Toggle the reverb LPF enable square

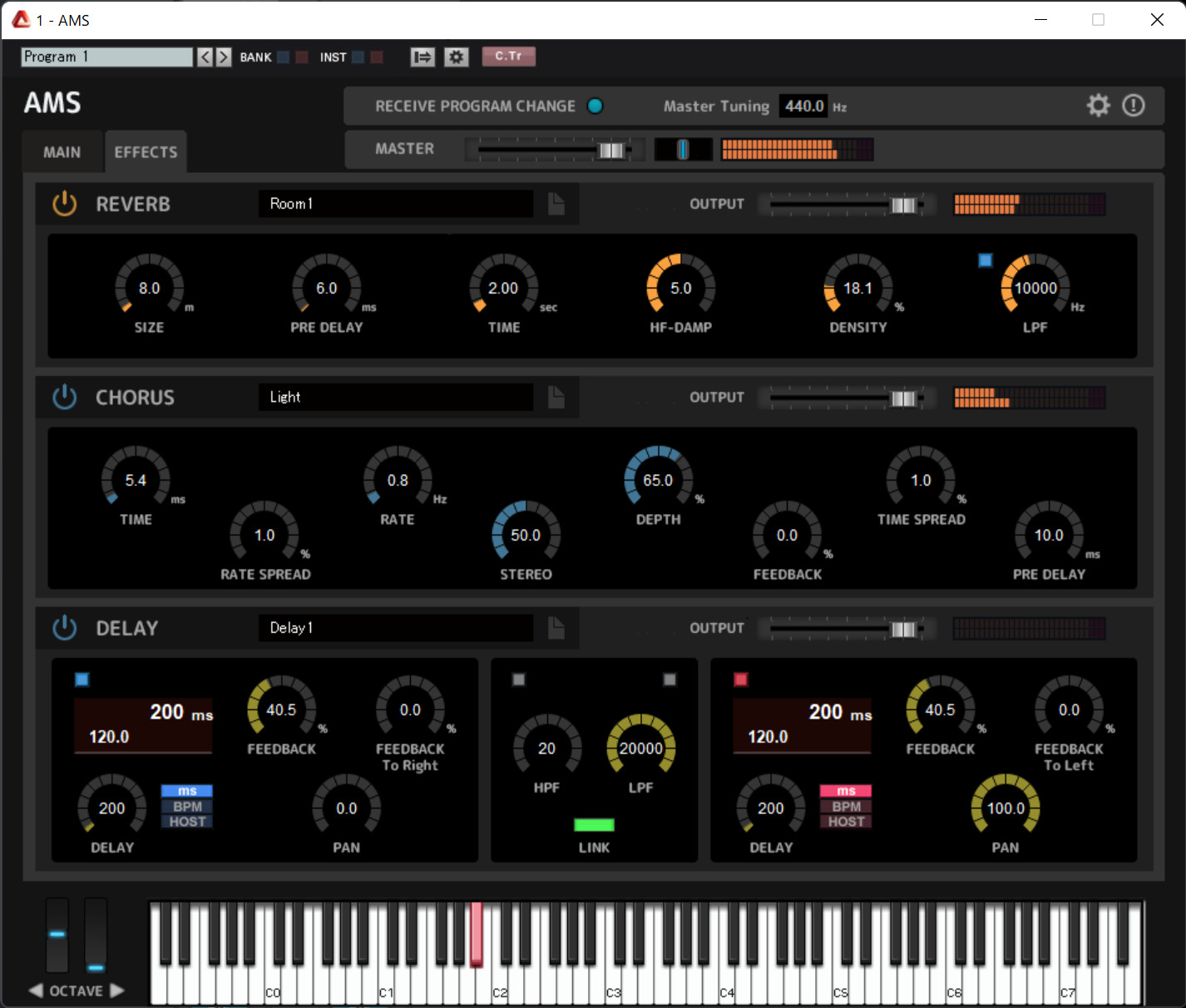tap(986, 260)
